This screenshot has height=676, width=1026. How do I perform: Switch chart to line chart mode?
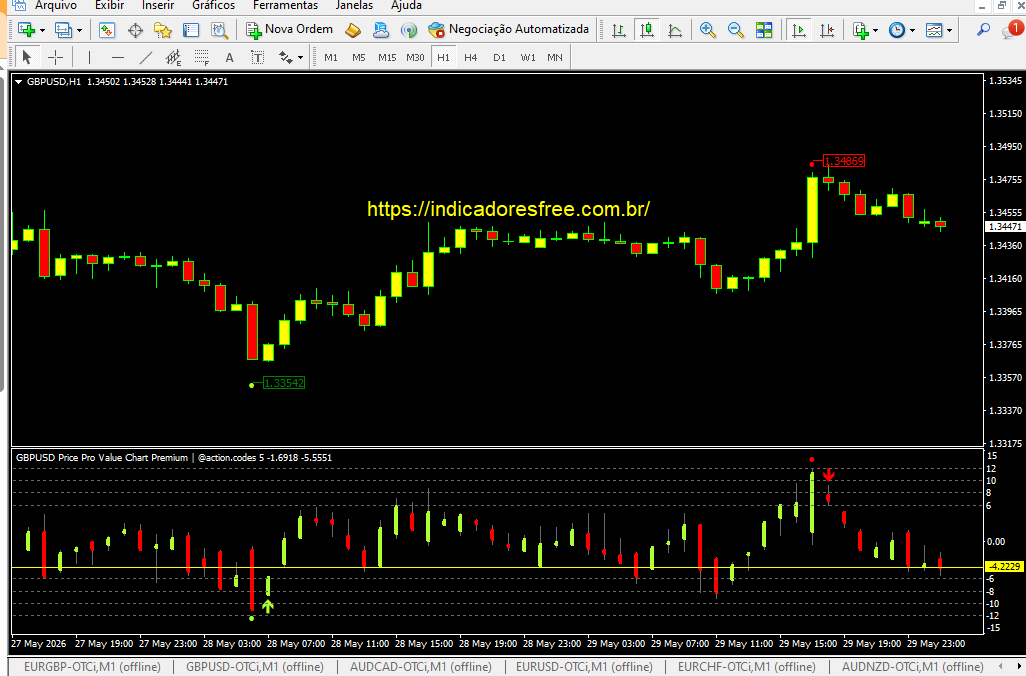tap(675, 30)
